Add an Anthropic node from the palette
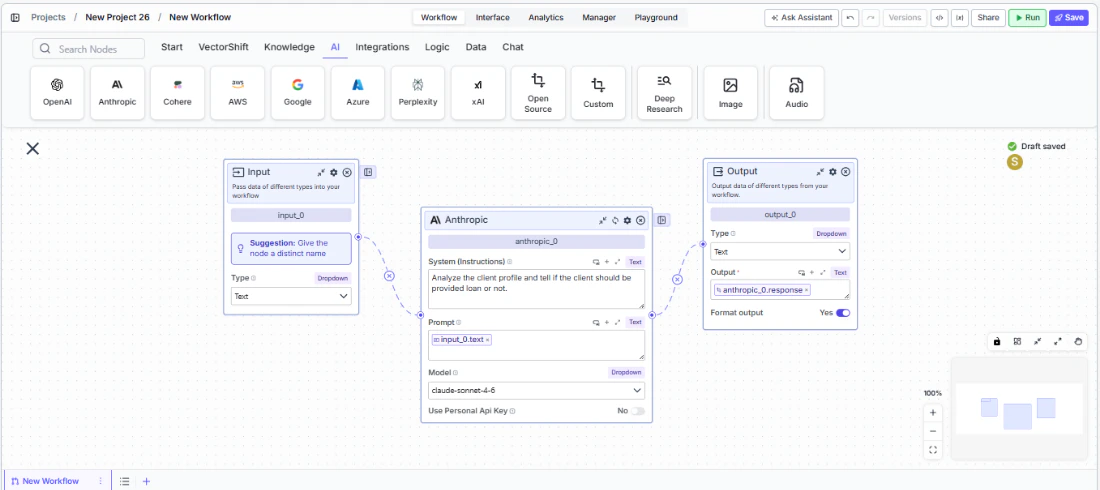 point(117,93)
